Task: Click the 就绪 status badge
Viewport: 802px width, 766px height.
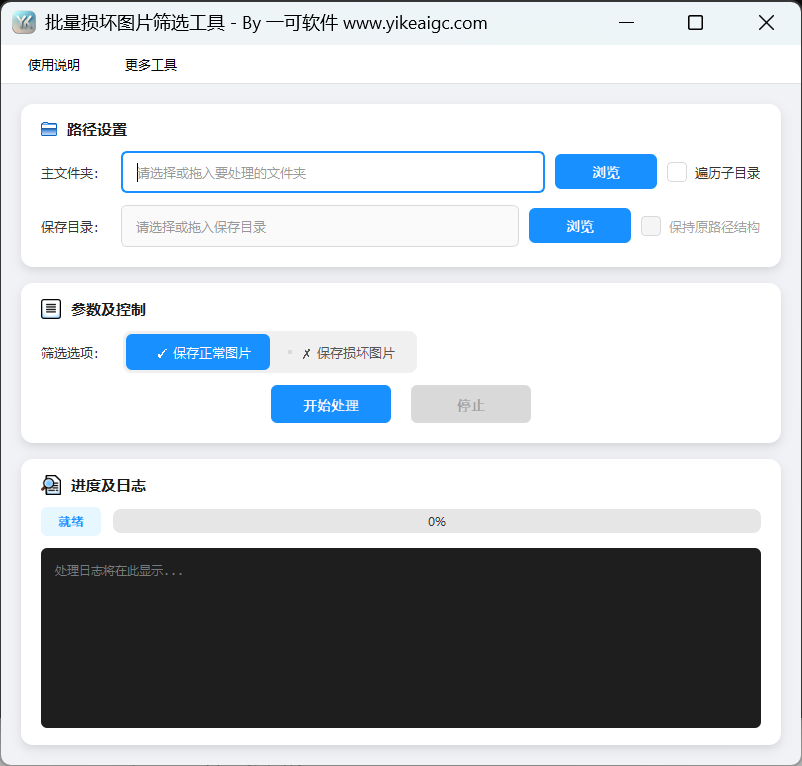Action: pyautogui.click(x=71, y=522)
